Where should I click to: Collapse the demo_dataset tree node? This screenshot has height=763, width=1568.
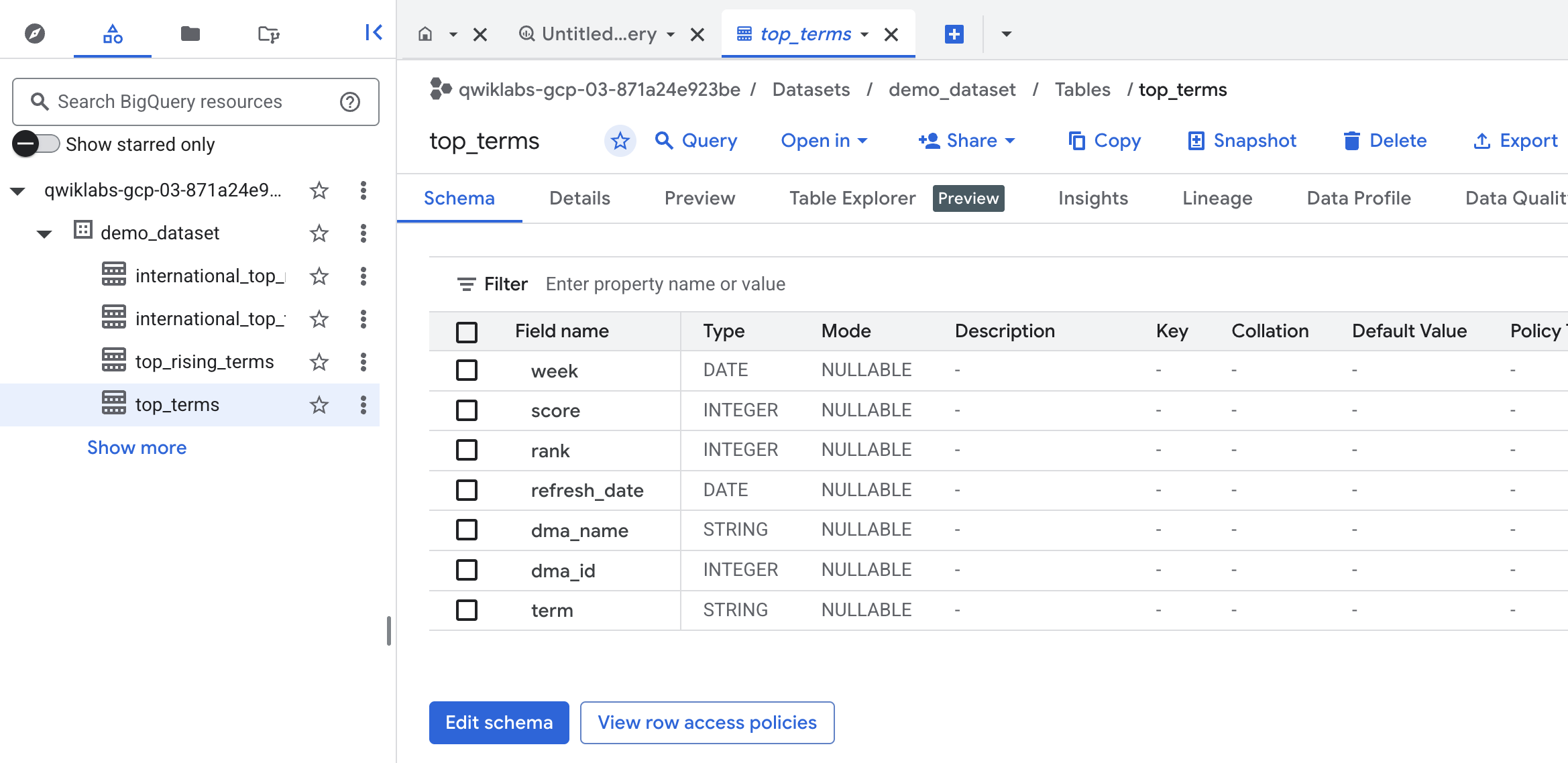44,233
